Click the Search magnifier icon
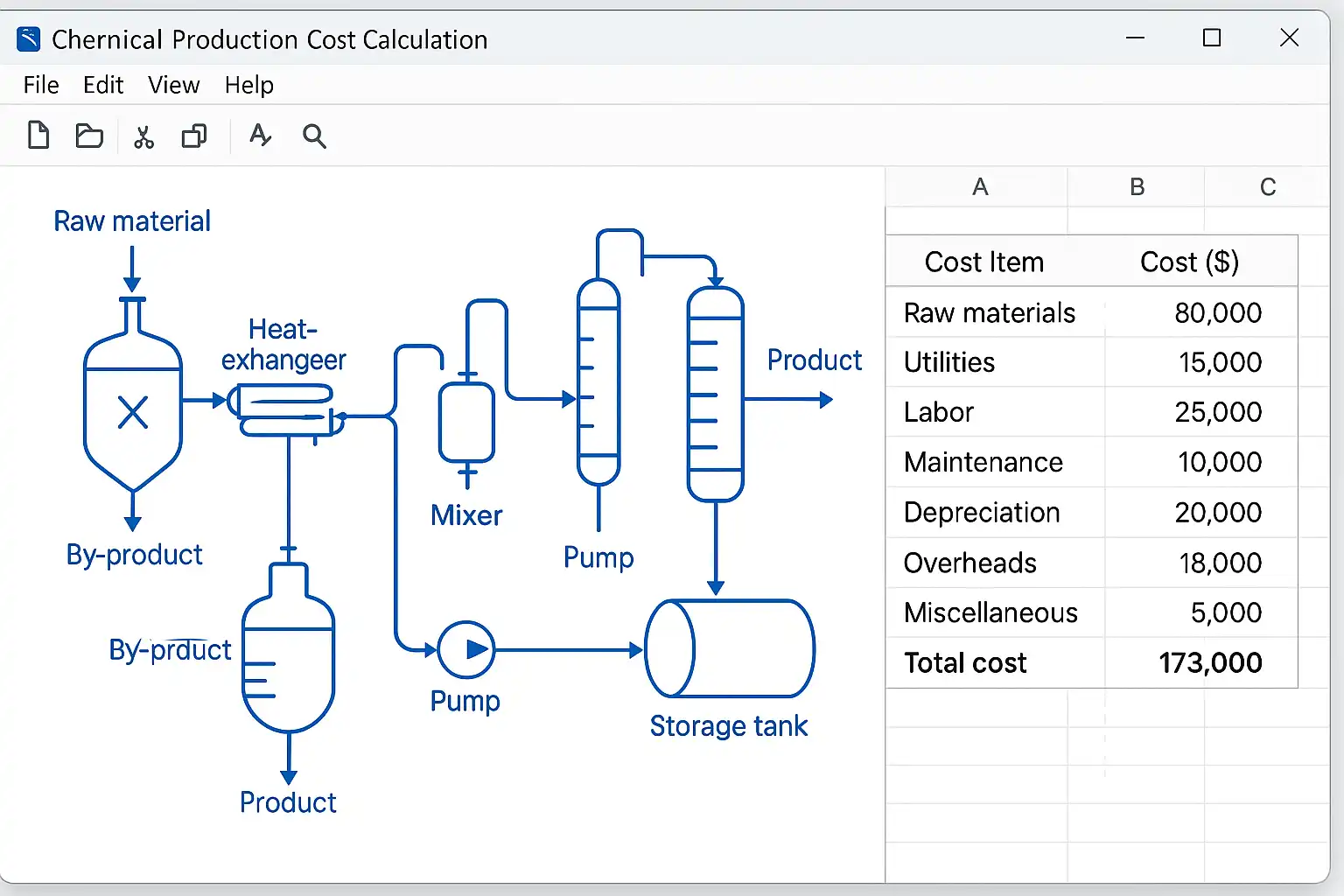 coord(314,136)
